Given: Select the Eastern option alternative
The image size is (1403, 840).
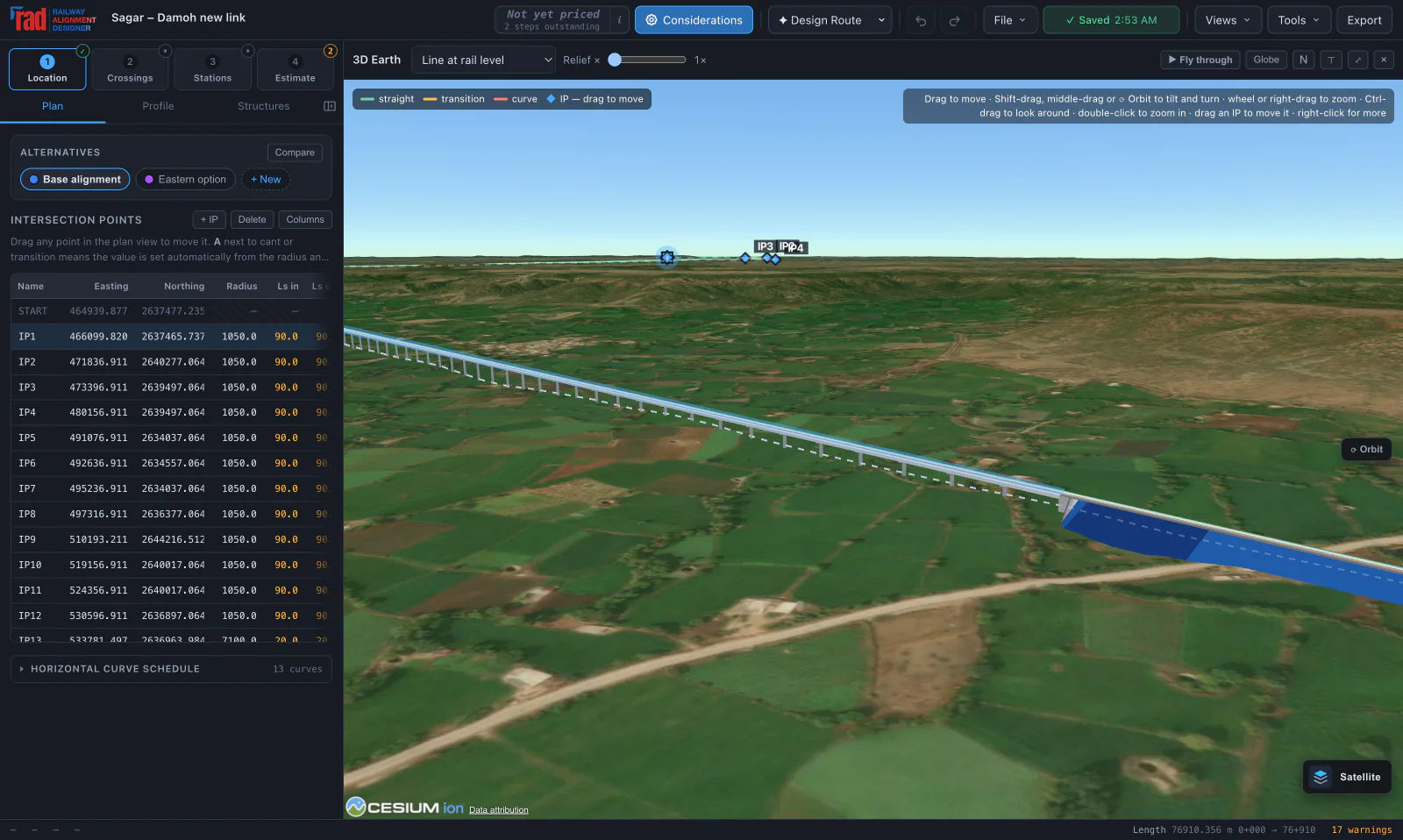Looking at the screenshot, I should pos(186,179).
